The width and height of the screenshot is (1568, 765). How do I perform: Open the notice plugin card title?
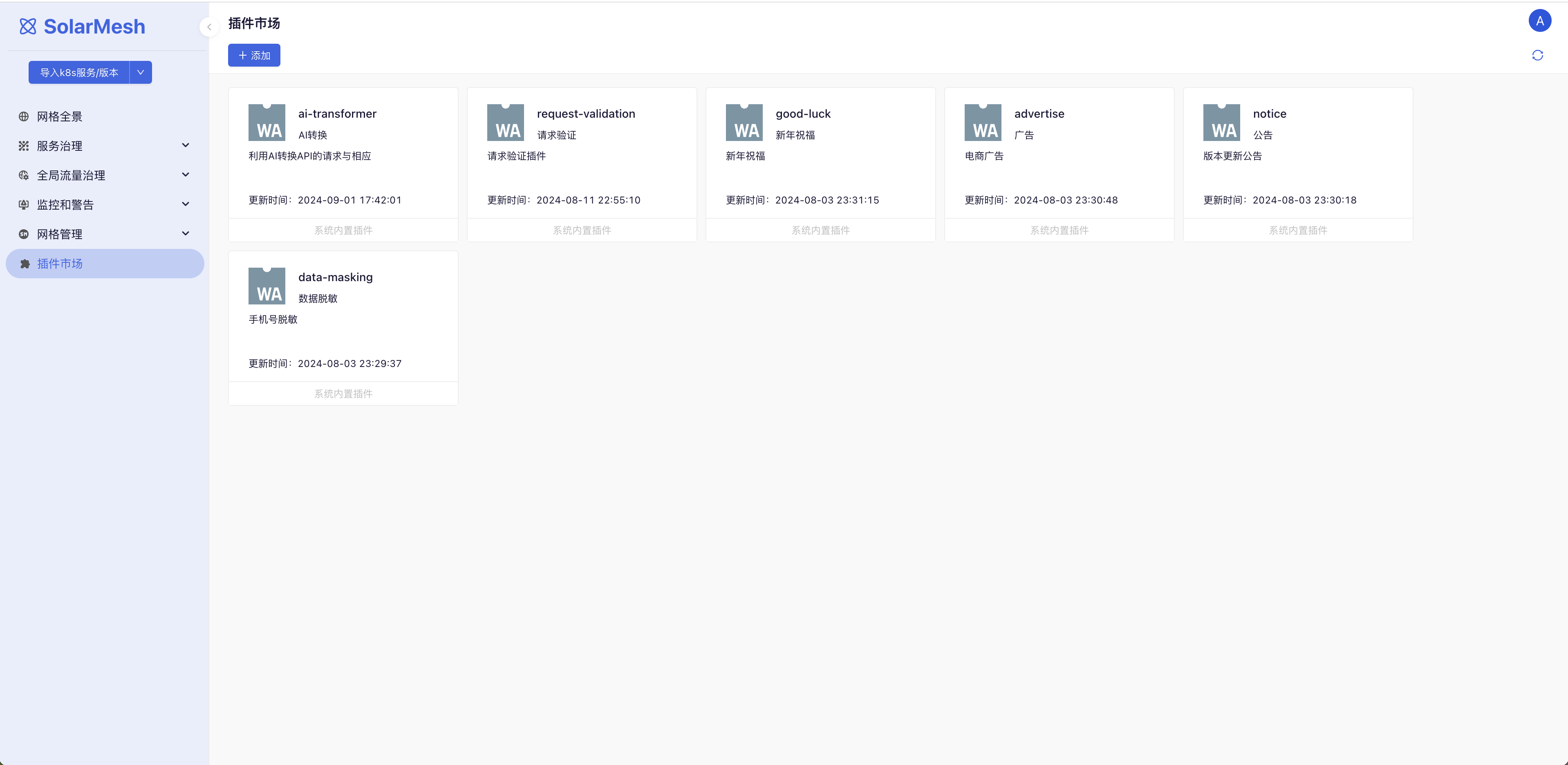[x=1269, y=114]
